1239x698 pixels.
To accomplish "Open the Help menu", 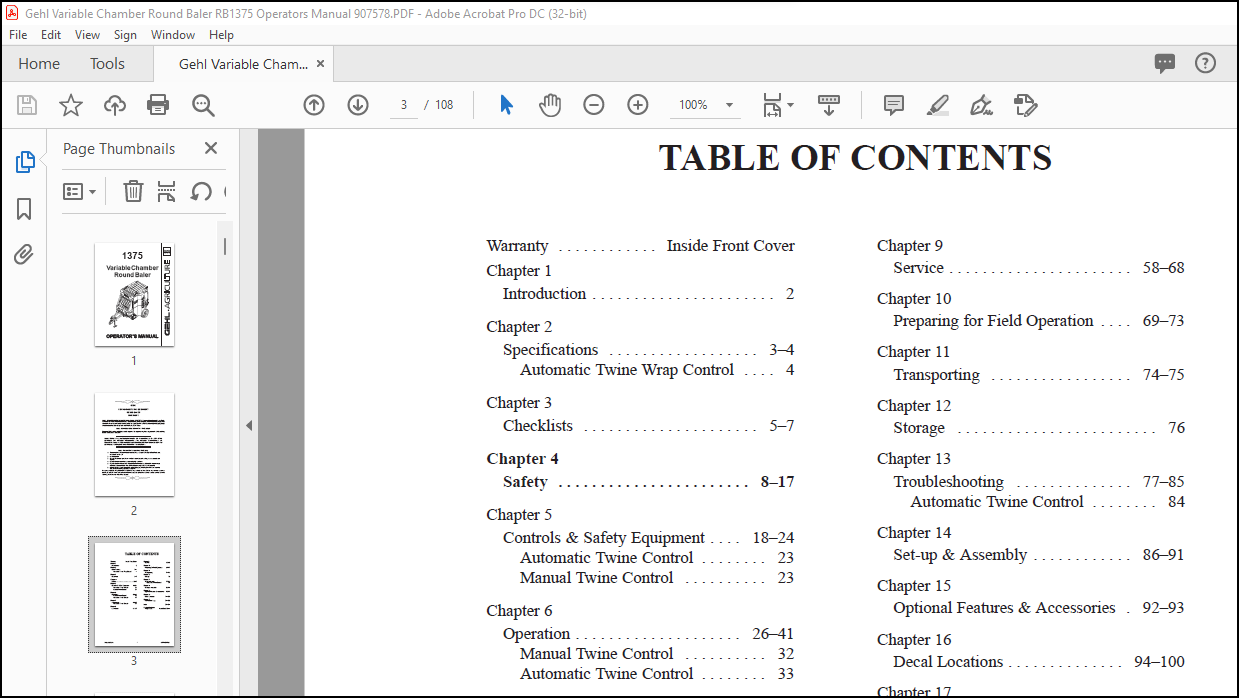I will (x=221, y=34).
